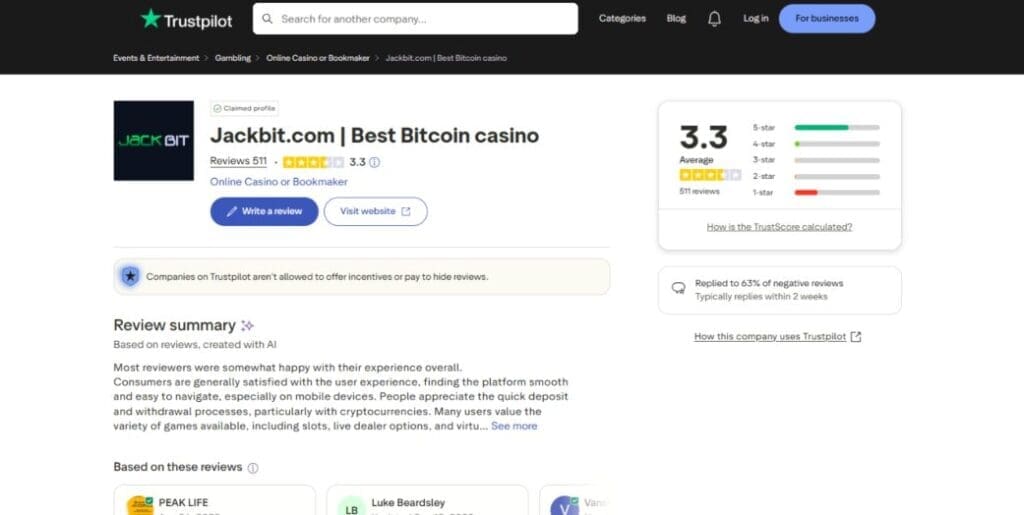
Task: Click the search magnifier icon
Action: click(266, 18)
